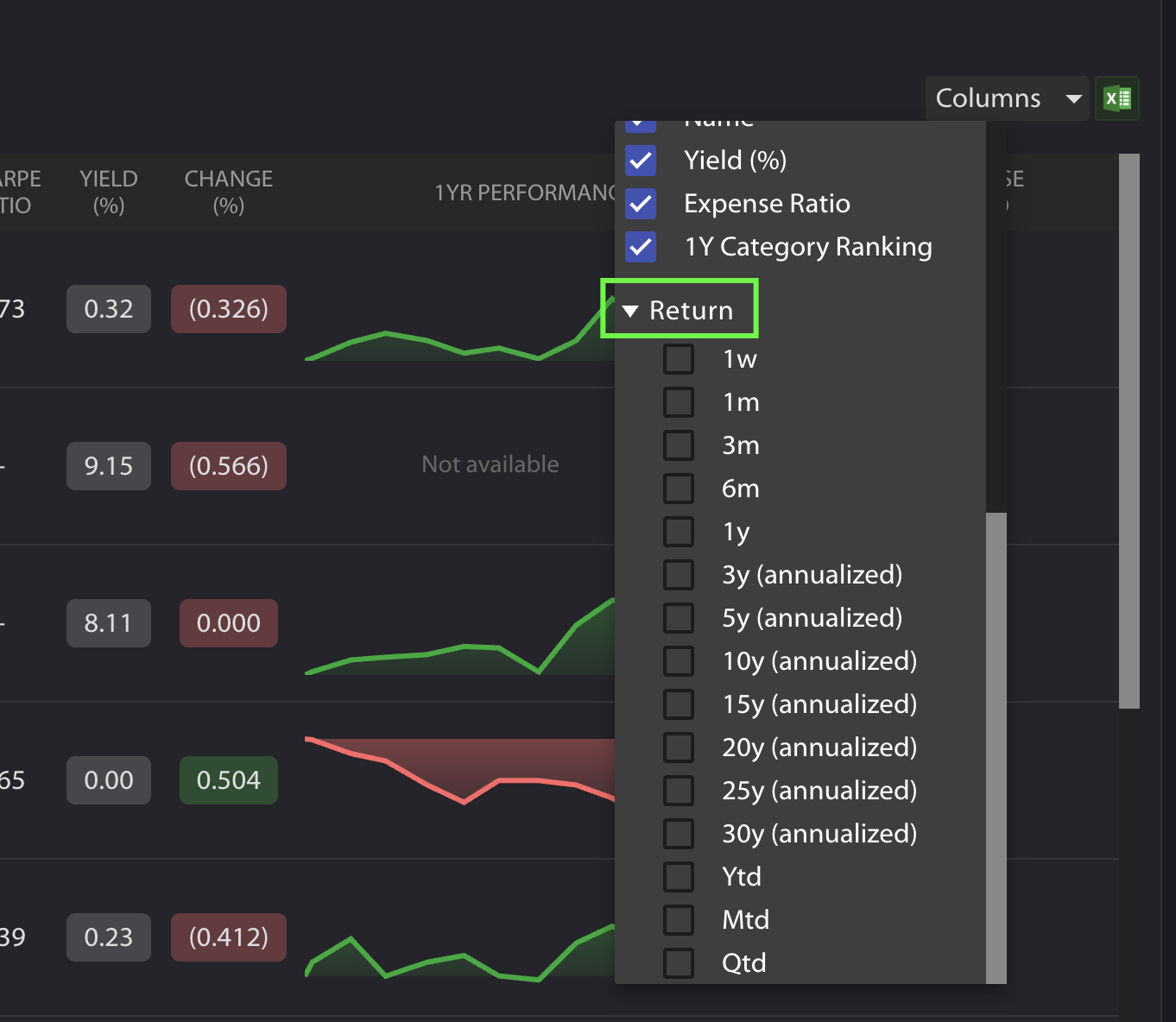Viewport: 1176px width, 1022px height.
Task: Select the yield value 8.11
Action: tap(109, 623)
